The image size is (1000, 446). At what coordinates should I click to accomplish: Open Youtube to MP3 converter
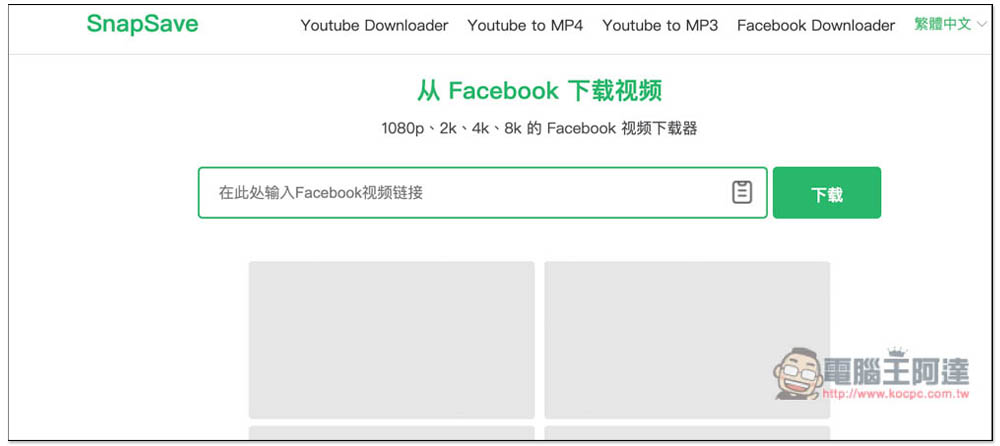[x=660, y=26]
